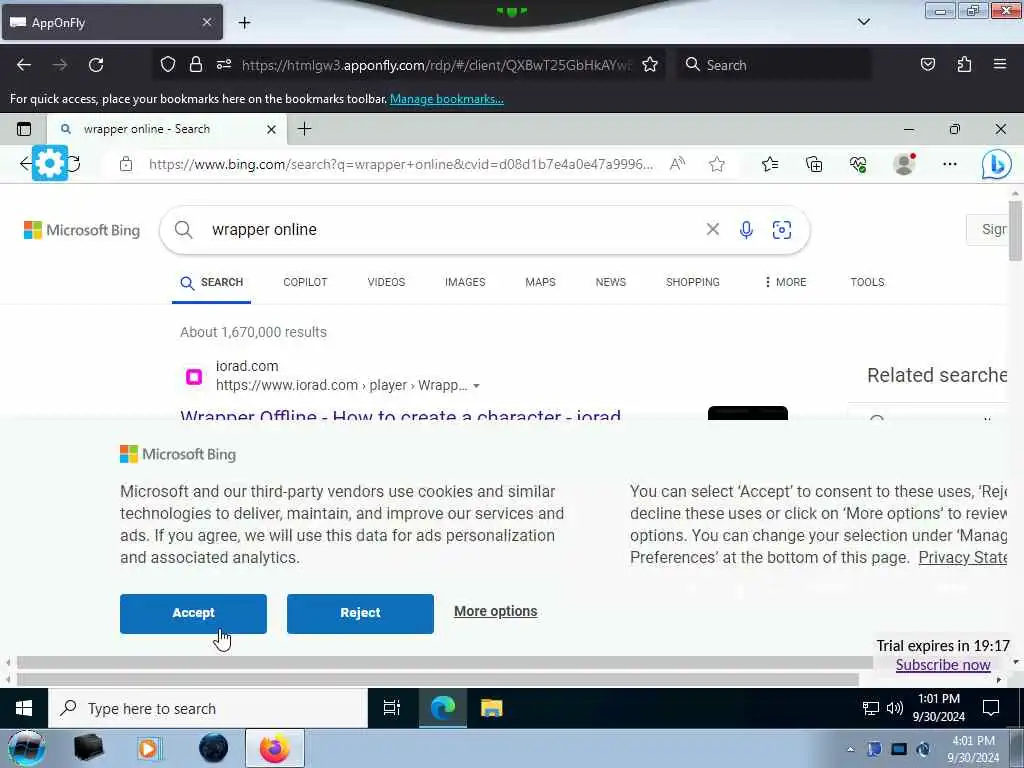1024x768 pixels.
Task: Start Bing voice search microphone
Action: click(746, 230)
